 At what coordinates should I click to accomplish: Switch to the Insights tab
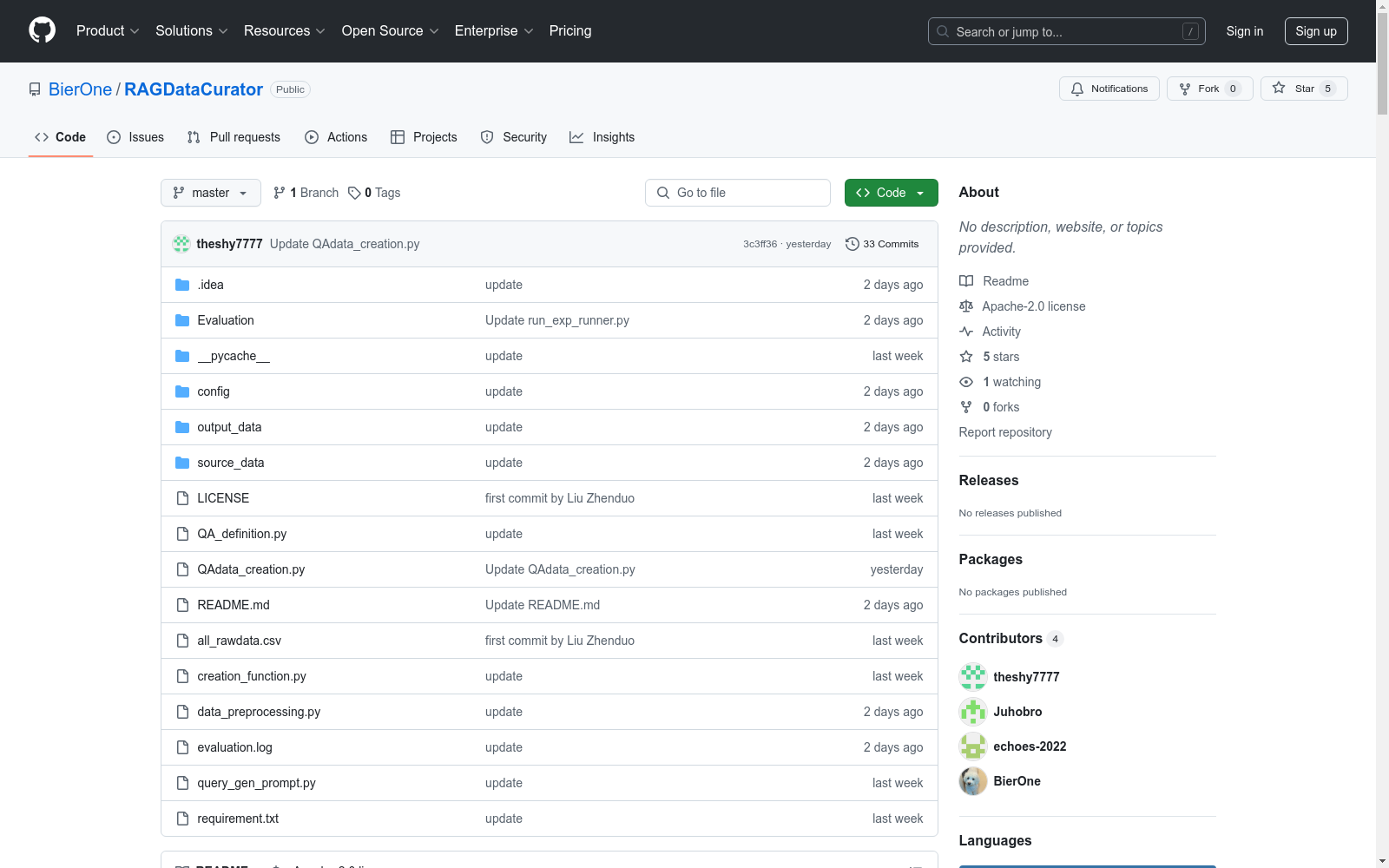602,137
